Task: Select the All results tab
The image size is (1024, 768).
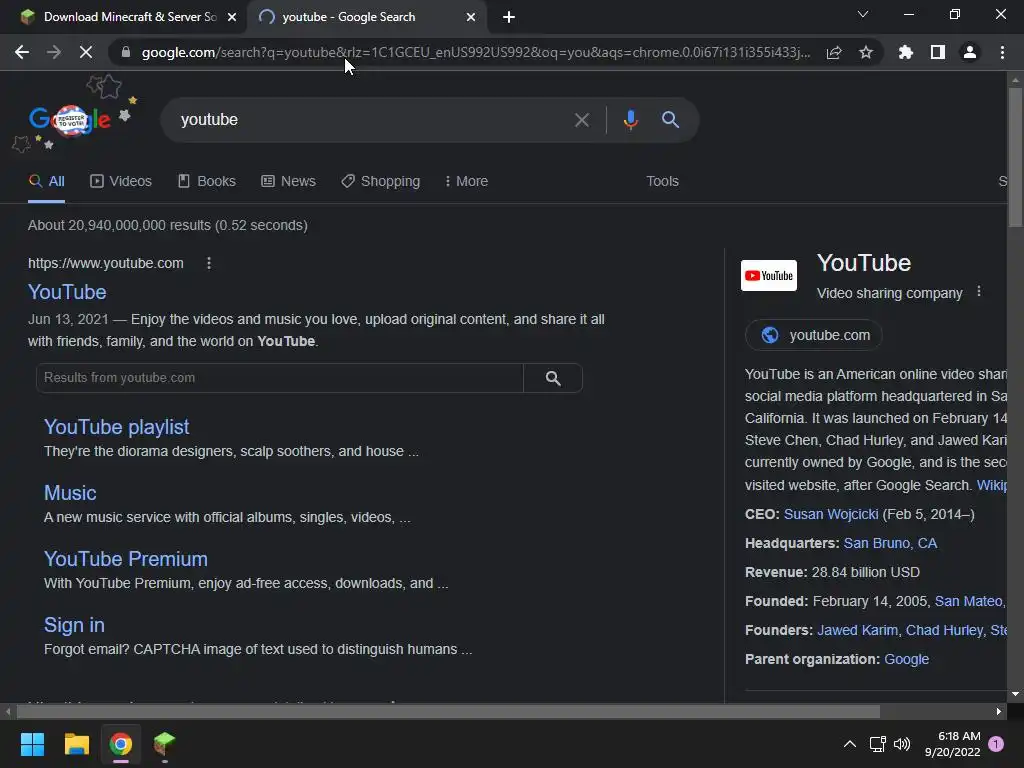Action: 46,182
